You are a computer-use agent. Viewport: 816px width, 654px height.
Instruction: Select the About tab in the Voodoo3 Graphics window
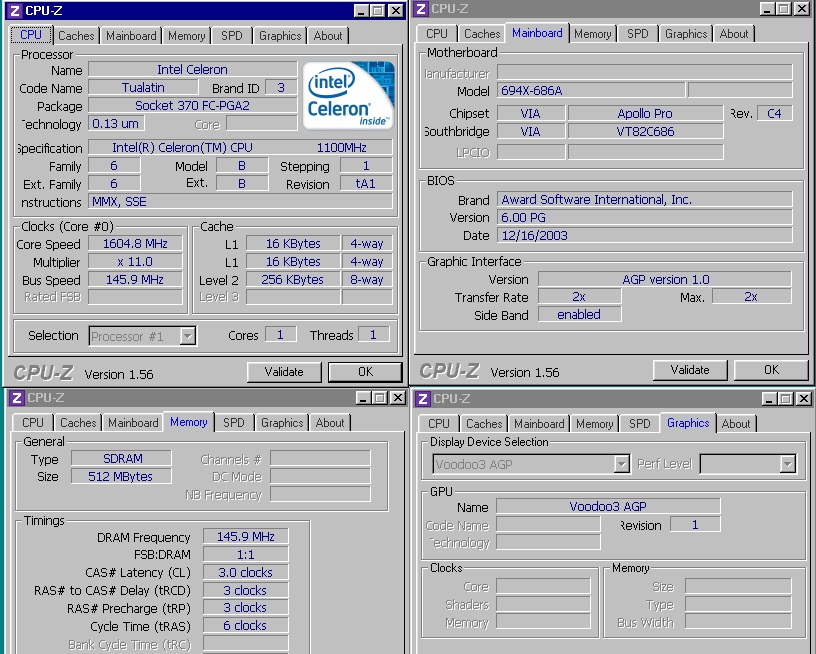(736, 424)
